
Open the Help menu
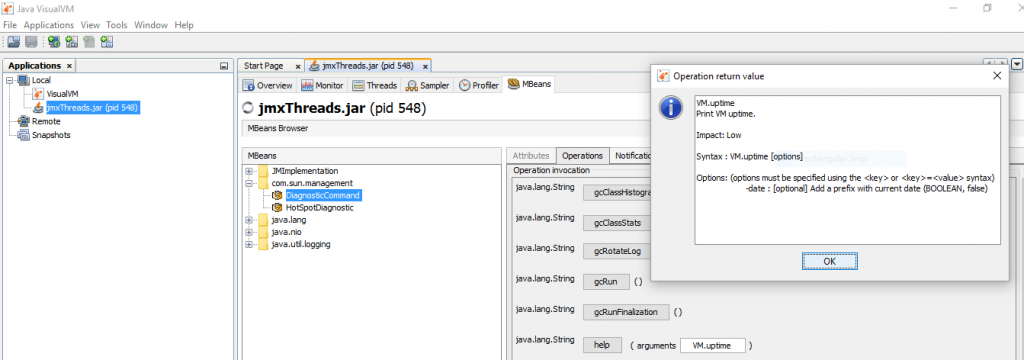pos(184,25)
